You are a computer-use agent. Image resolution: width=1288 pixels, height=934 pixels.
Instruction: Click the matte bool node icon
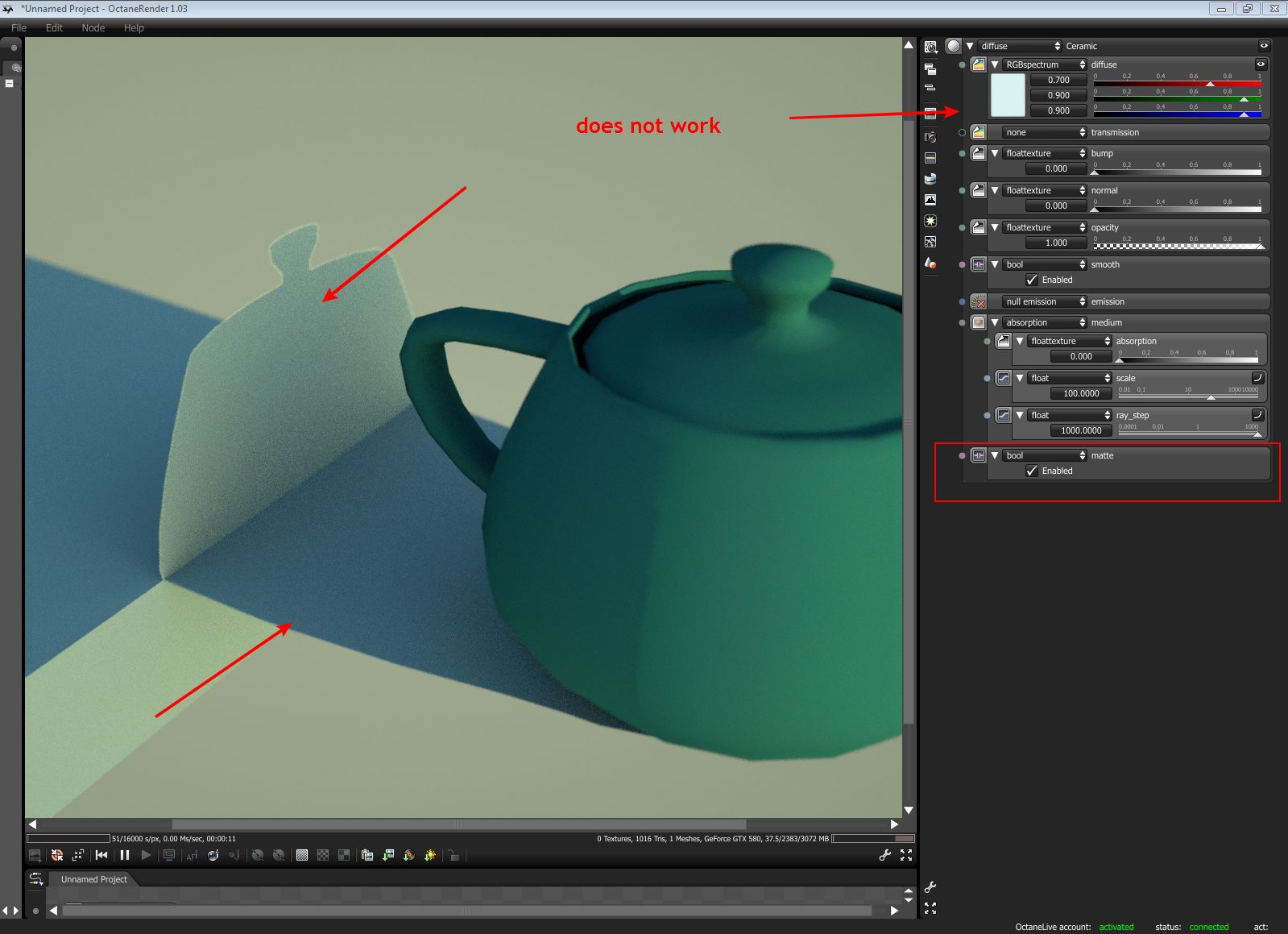pos(979,455)
